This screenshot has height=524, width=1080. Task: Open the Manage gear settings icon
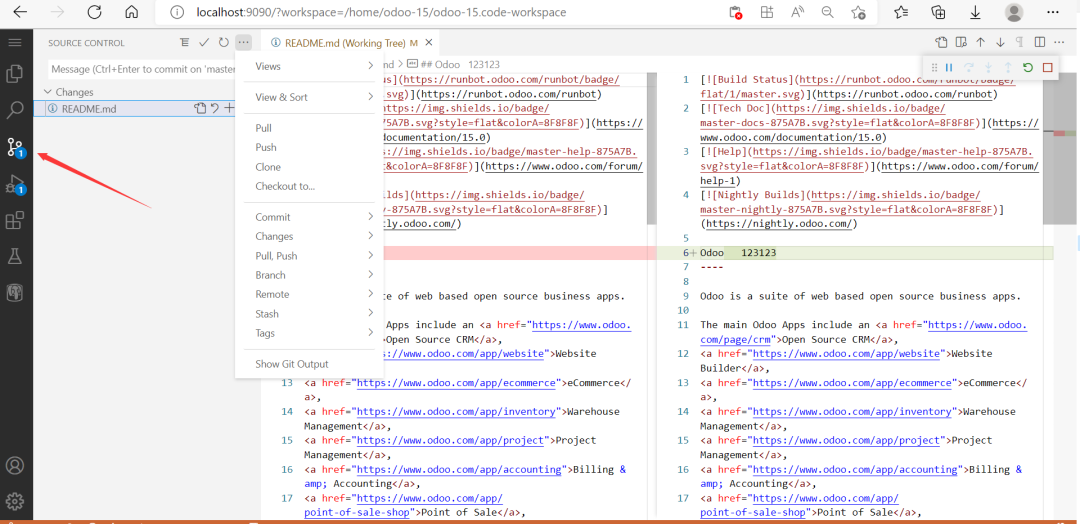pyautogui.click(x=15, y=501)
